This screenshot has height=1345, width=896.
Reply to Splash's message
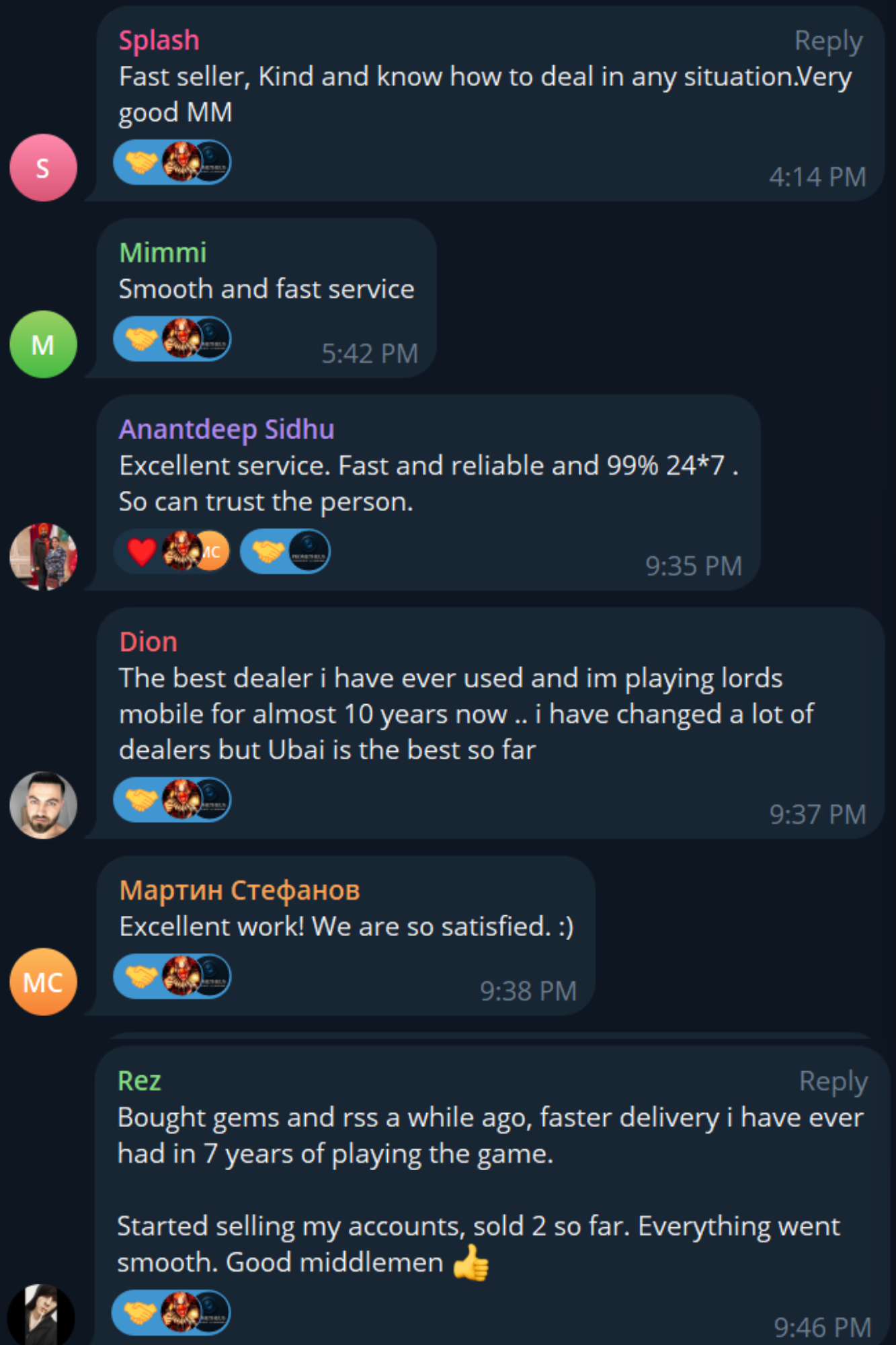(x=828, y=42)
